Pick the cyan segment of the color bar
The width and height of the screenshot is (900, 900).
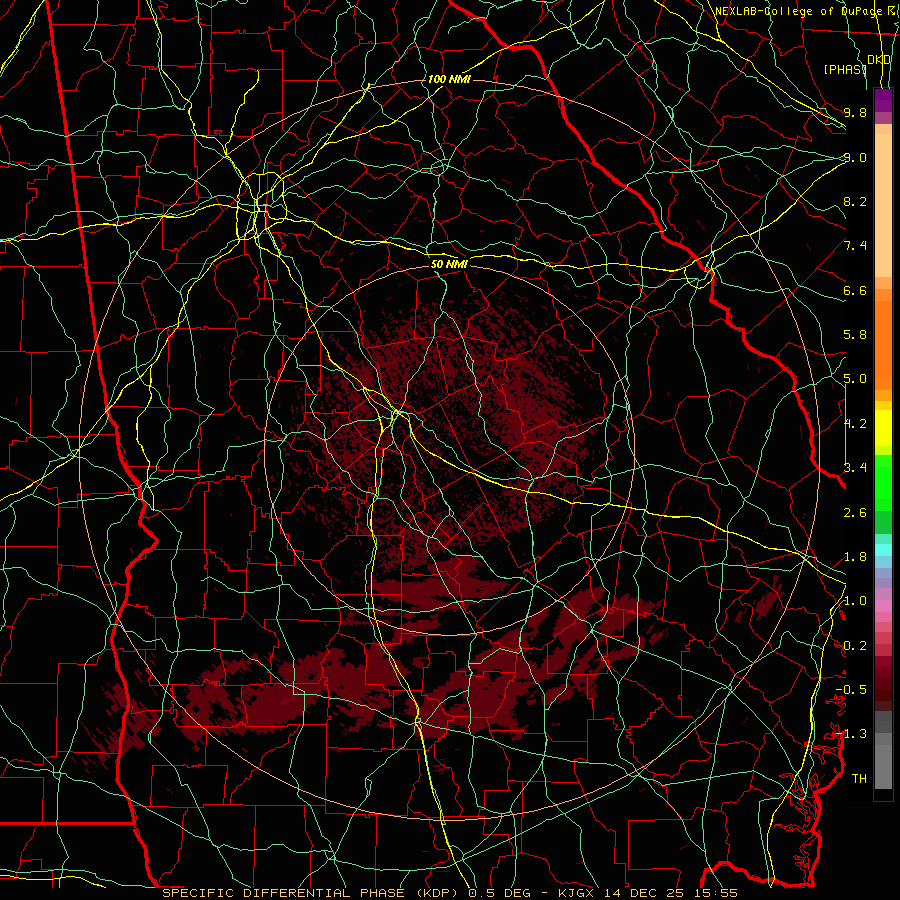[x=883, y=550]
